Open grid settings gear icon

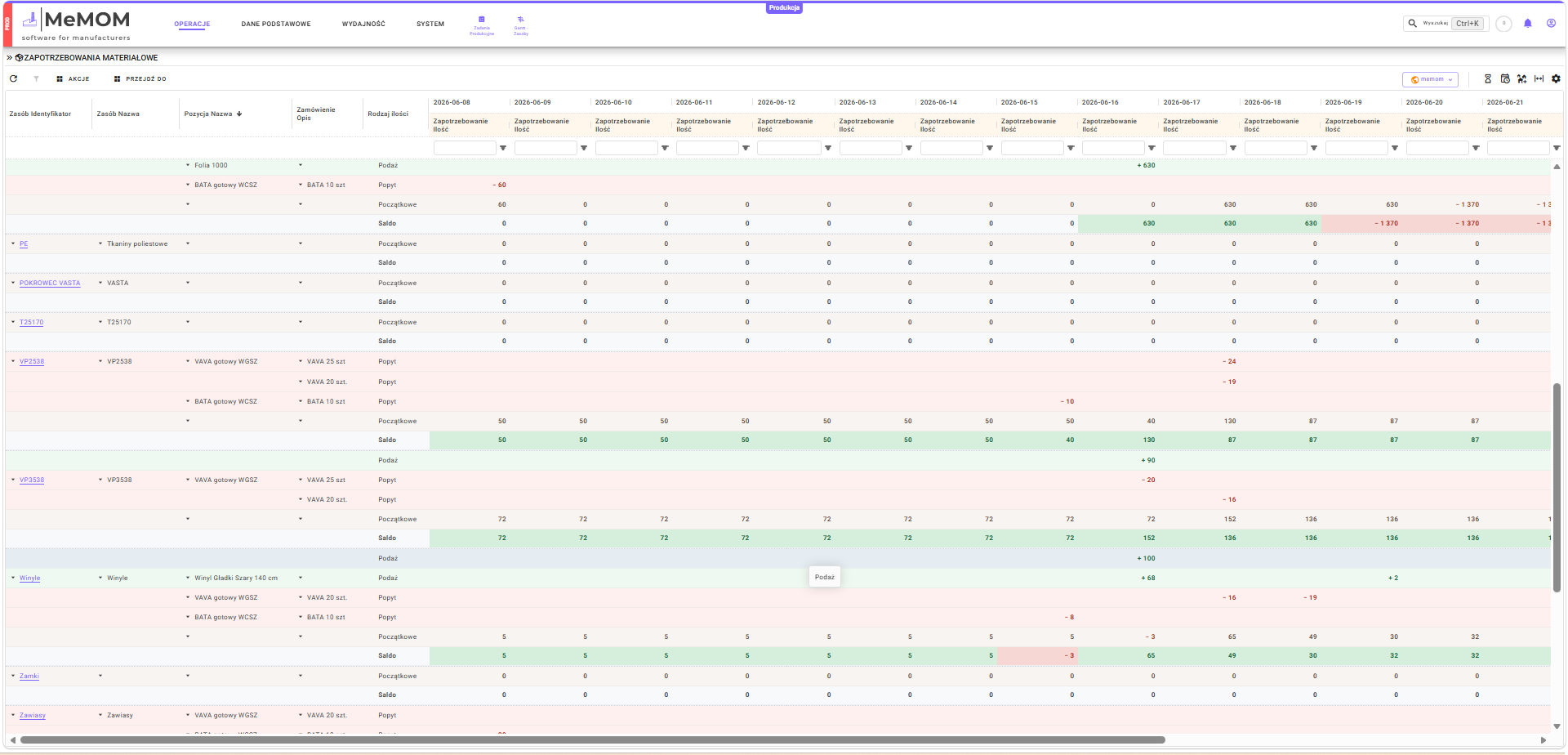[1556, 79]
